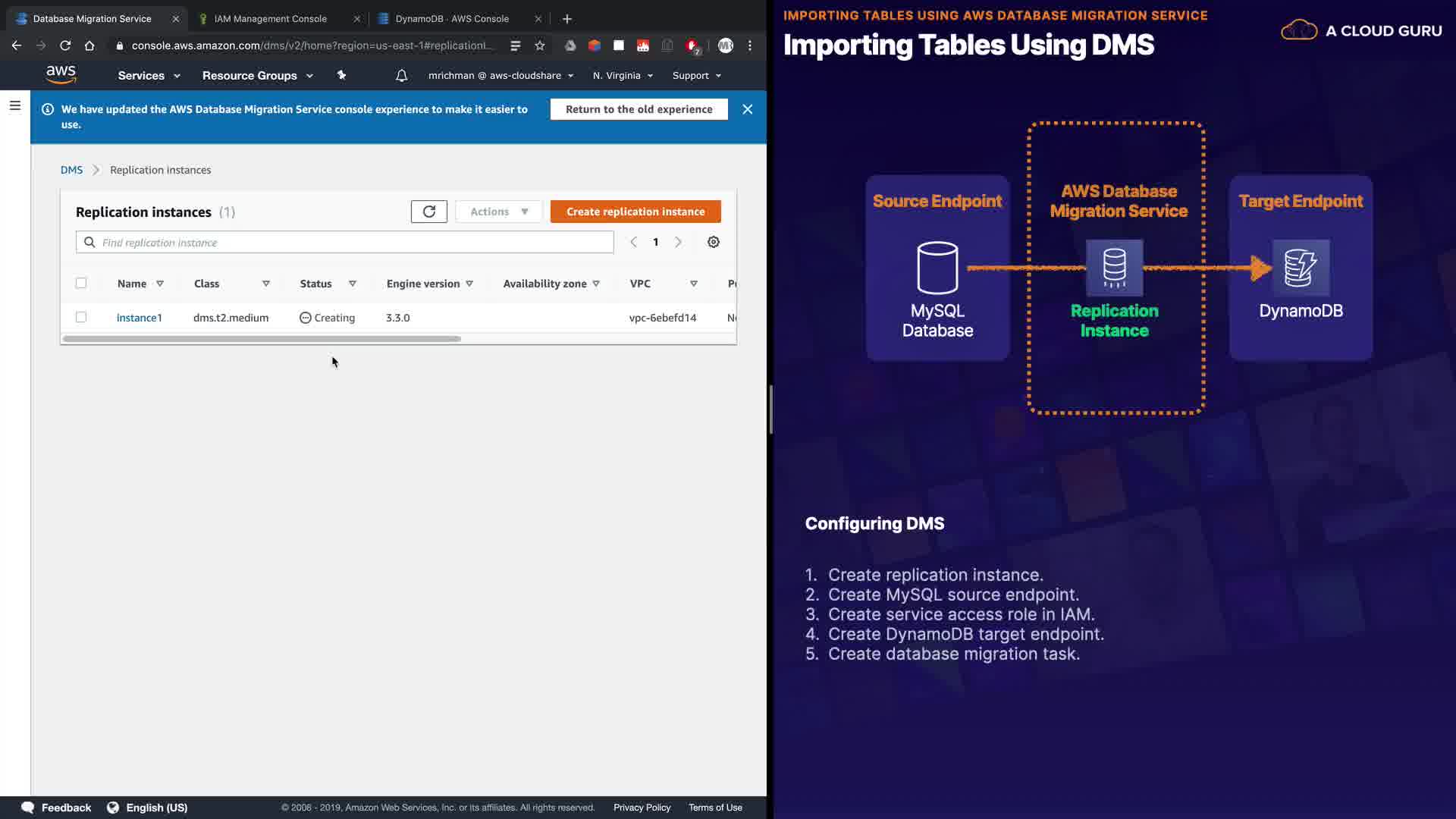Click Create replication instance button
This screenshot has width=1456, height=819.
(635, 212)
